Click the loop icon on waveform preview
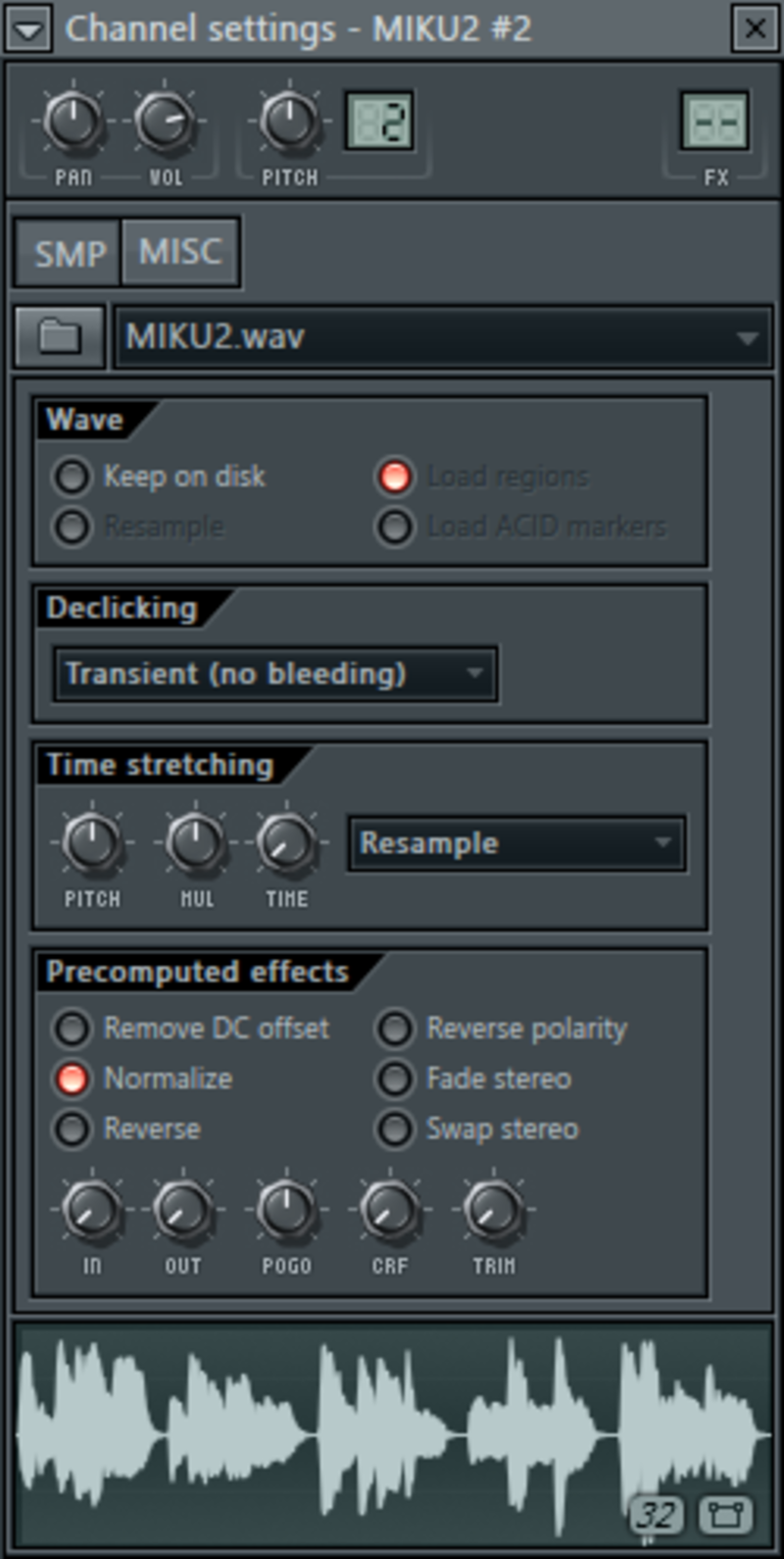 (725, 1515)
